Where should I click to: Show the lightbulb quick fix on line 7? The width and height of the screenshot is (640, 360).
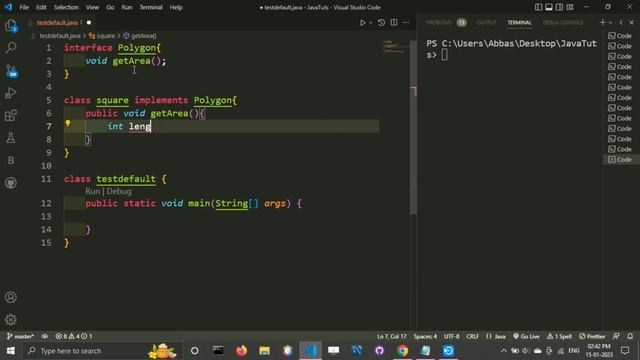[x=68, y=123]
